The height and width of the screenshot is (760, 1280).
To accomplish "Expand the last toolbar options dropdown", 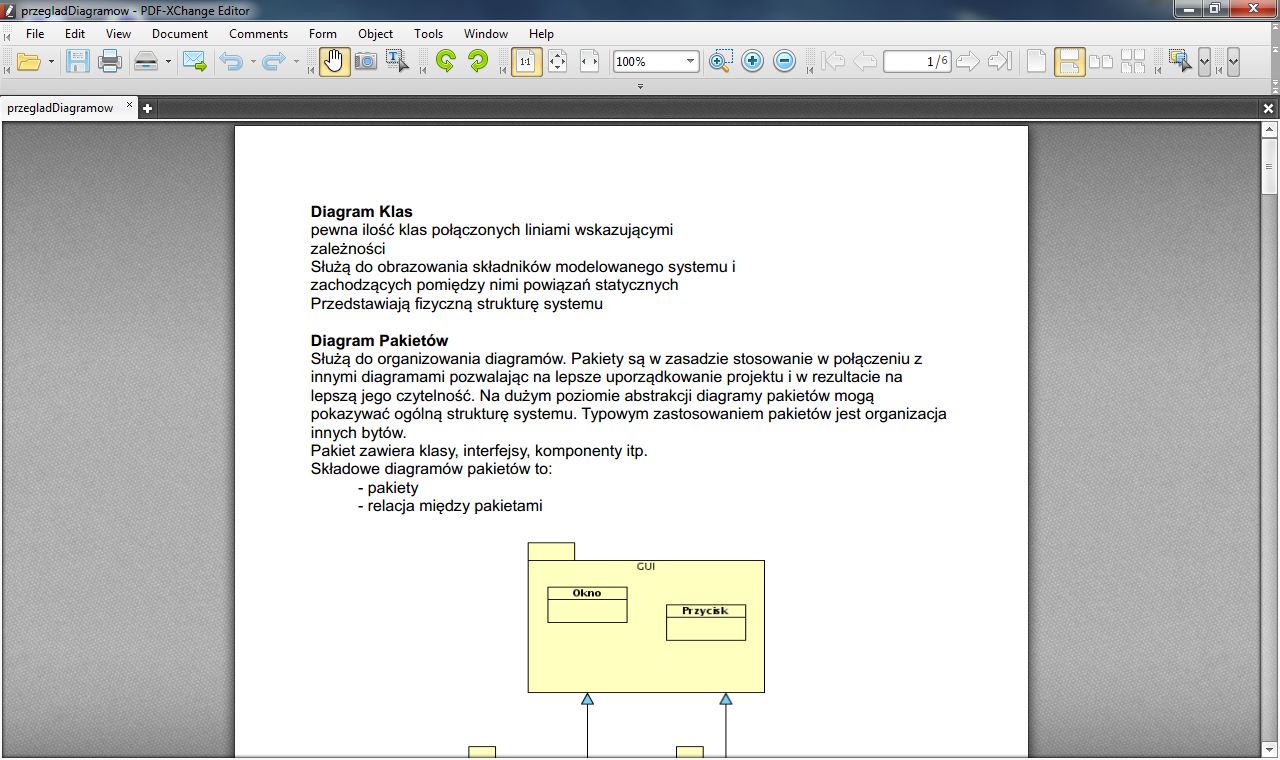I will [1233, 62].
